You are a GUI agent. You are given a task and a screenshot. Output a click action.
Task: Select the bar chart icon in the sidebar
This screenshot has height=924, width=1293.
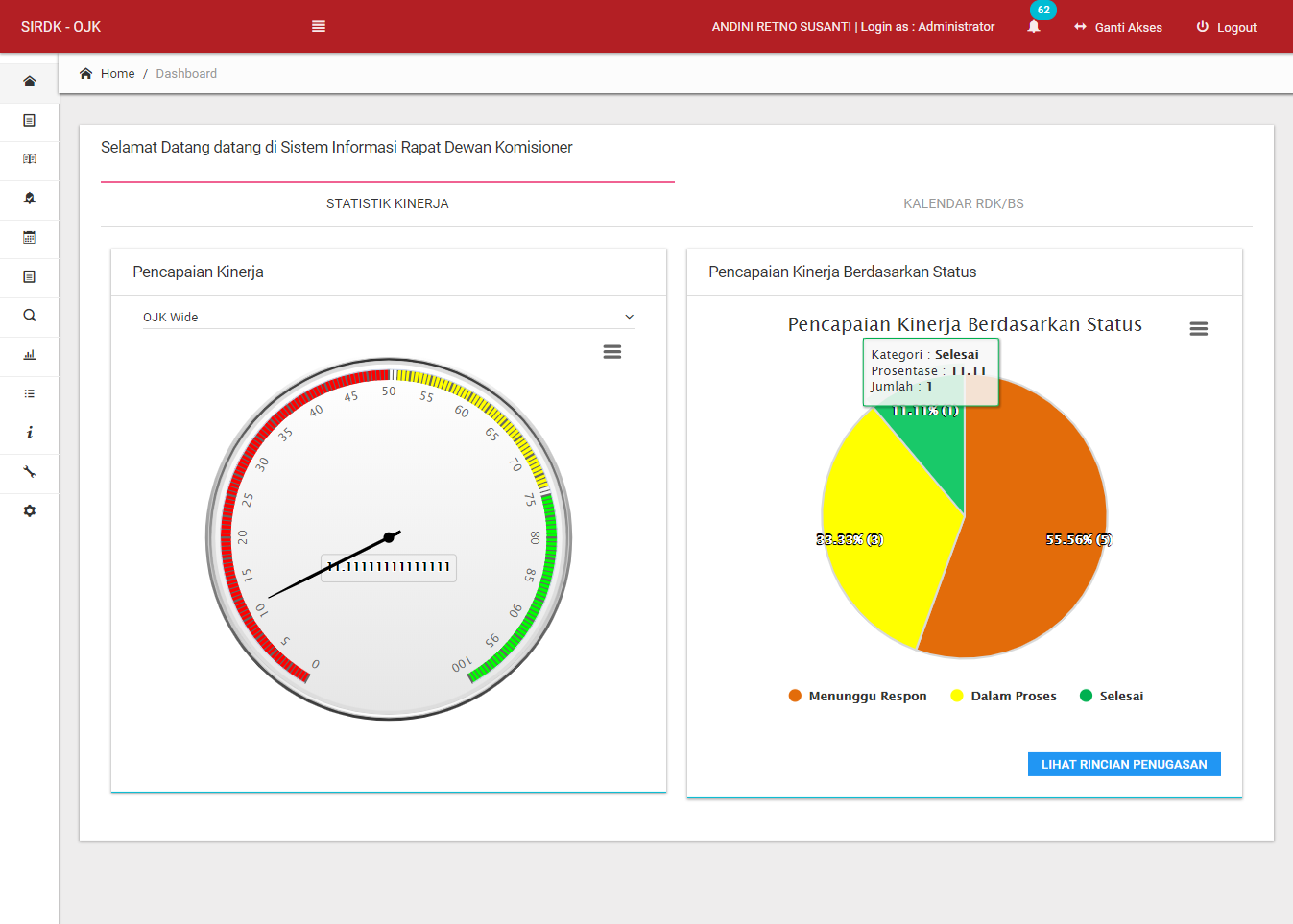tap(29, 355)
